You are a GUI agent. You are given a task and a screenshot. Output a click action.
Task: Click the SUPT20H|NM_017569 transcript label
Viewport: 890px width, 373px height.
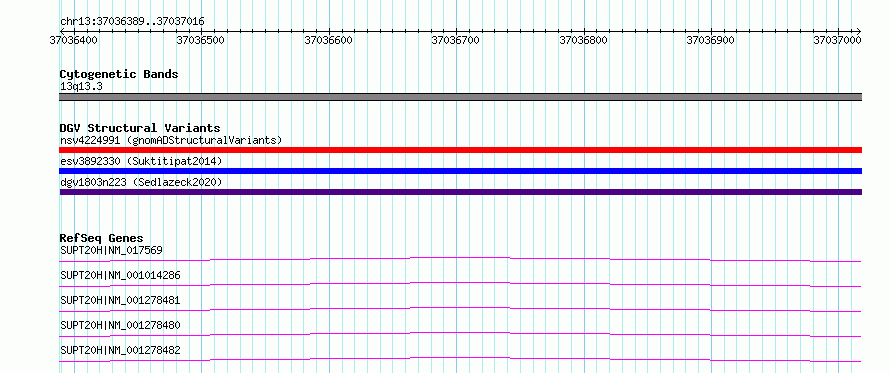pos(112,250)
